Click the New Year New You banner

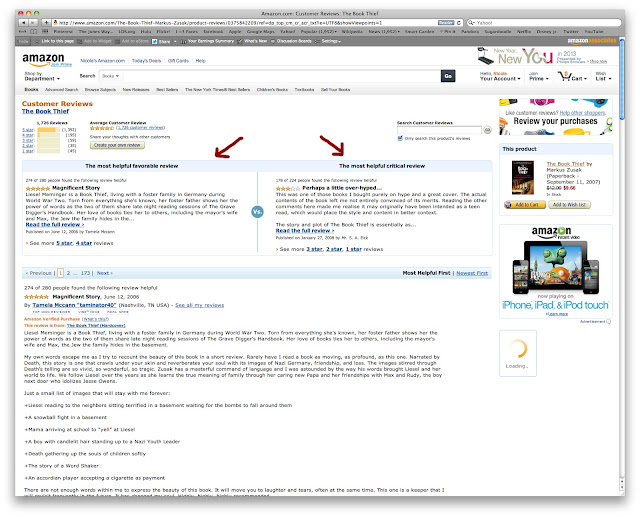click(x=542, y=57)
